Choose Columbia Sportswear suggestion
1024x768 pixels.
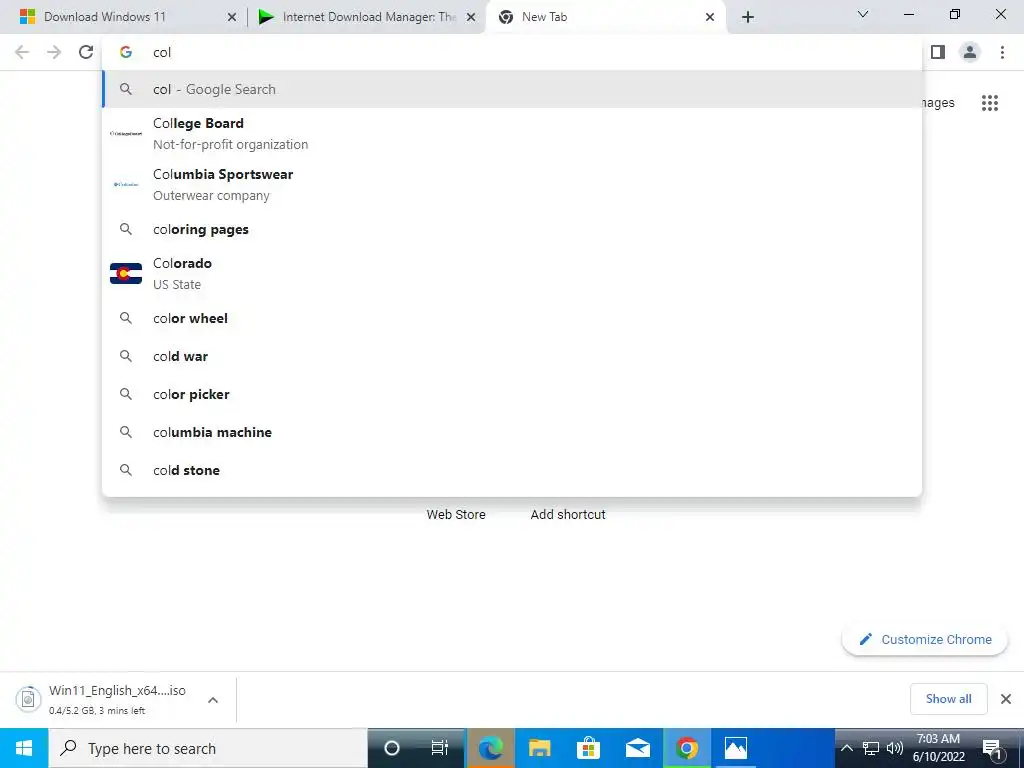pyautogui.click(x=512, y=184)
